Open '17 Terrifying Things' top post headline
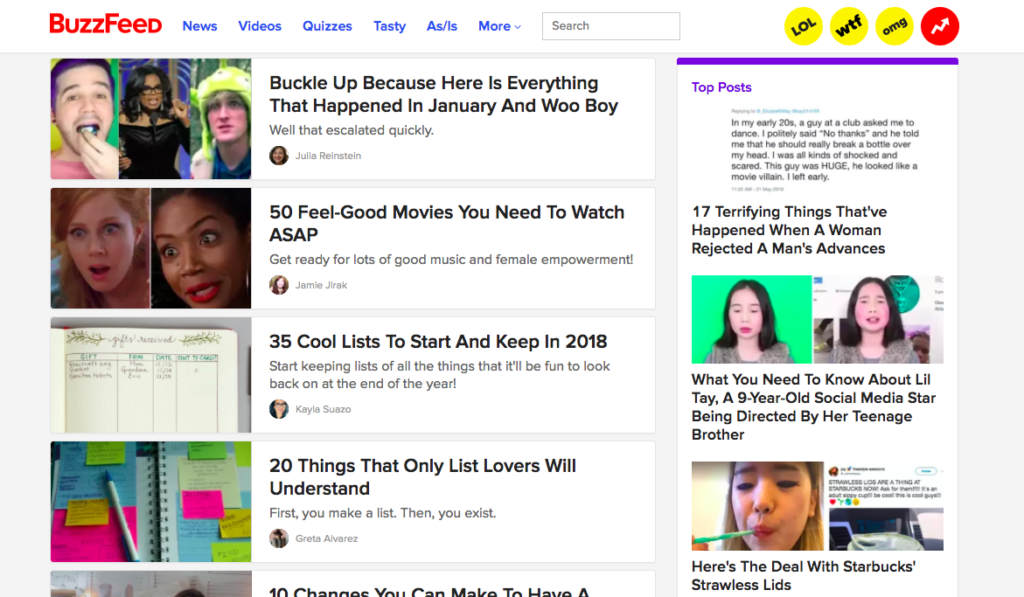 pyautogui.click(x=789, y=230)
